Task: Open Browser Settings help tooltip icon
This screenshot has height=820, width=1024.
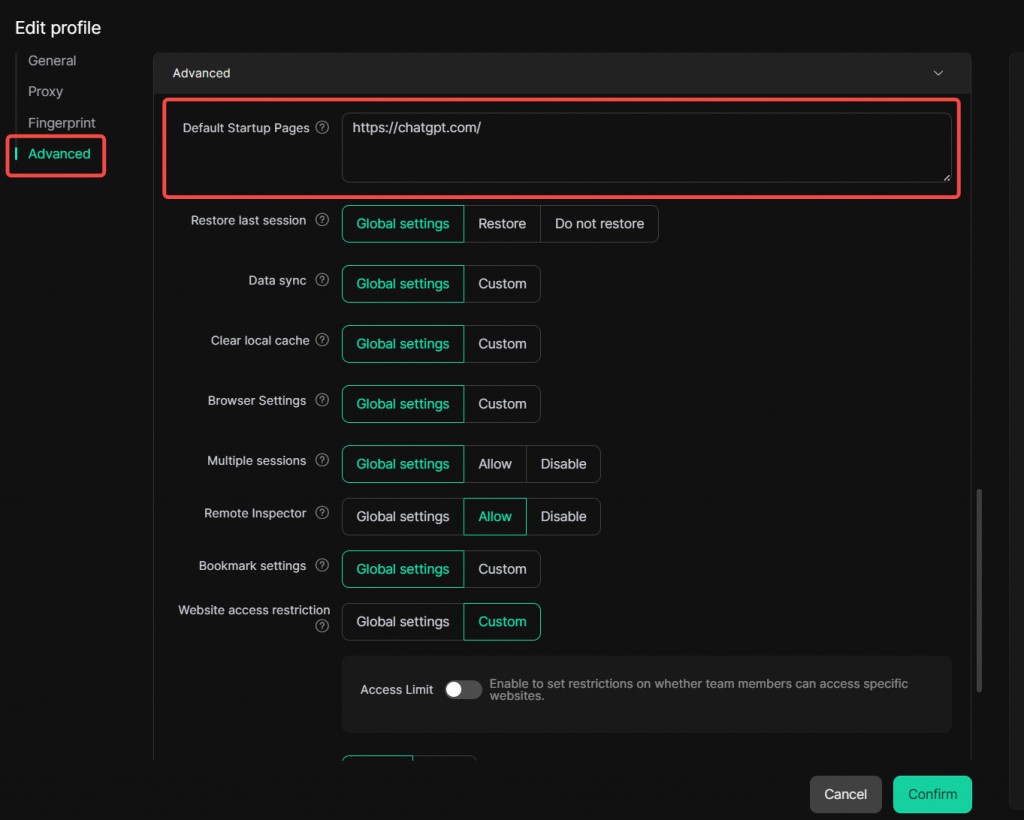Action: click(322, 400)
